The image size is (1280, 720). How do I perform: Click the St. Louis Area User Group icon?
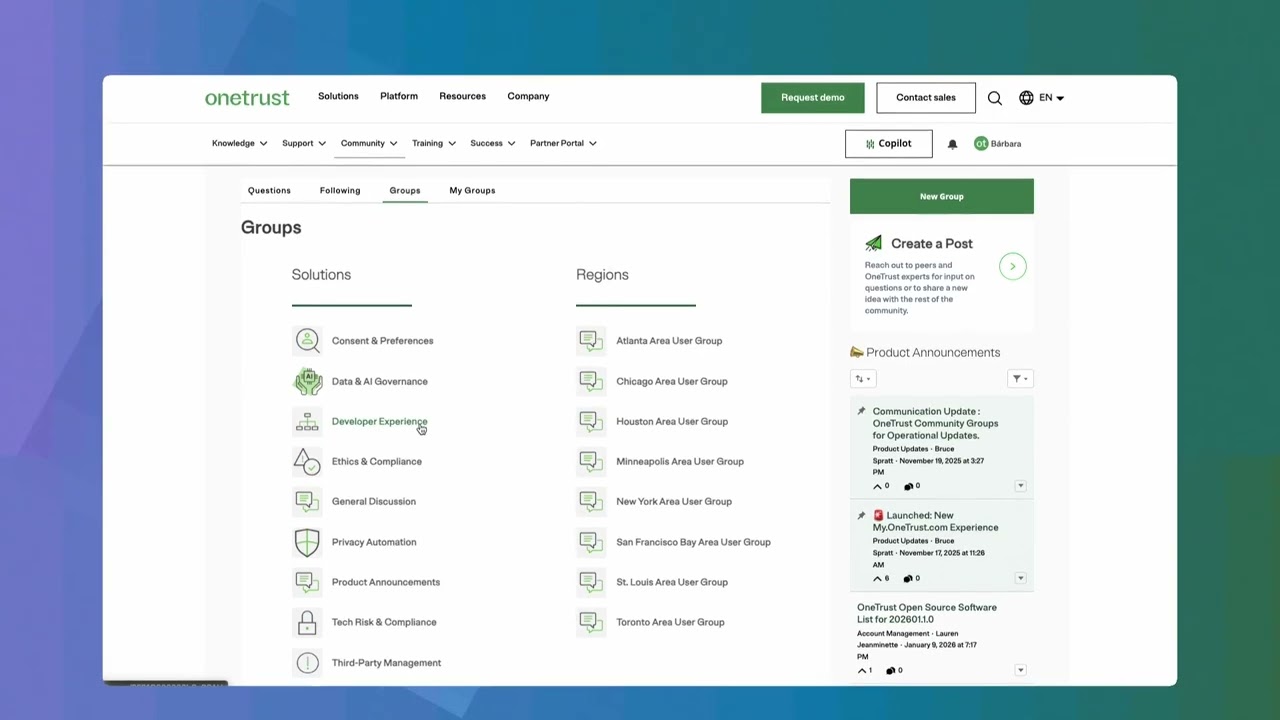(591, 582)
